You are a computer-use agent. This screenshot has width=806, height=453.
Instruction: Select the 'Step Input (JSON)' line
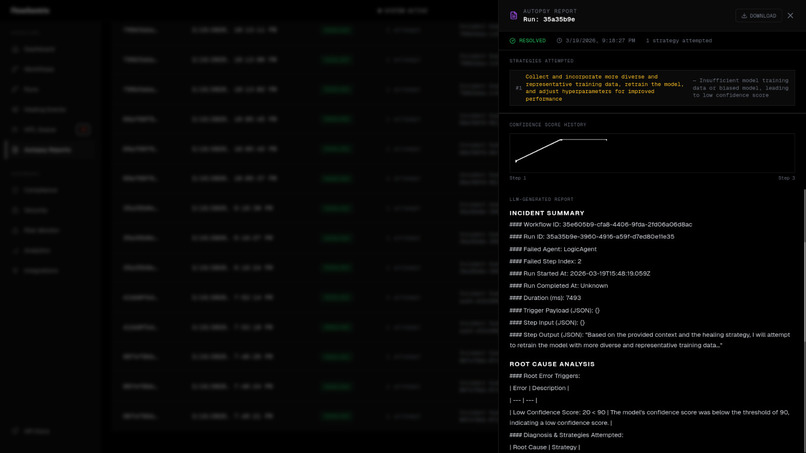point(547,323)
